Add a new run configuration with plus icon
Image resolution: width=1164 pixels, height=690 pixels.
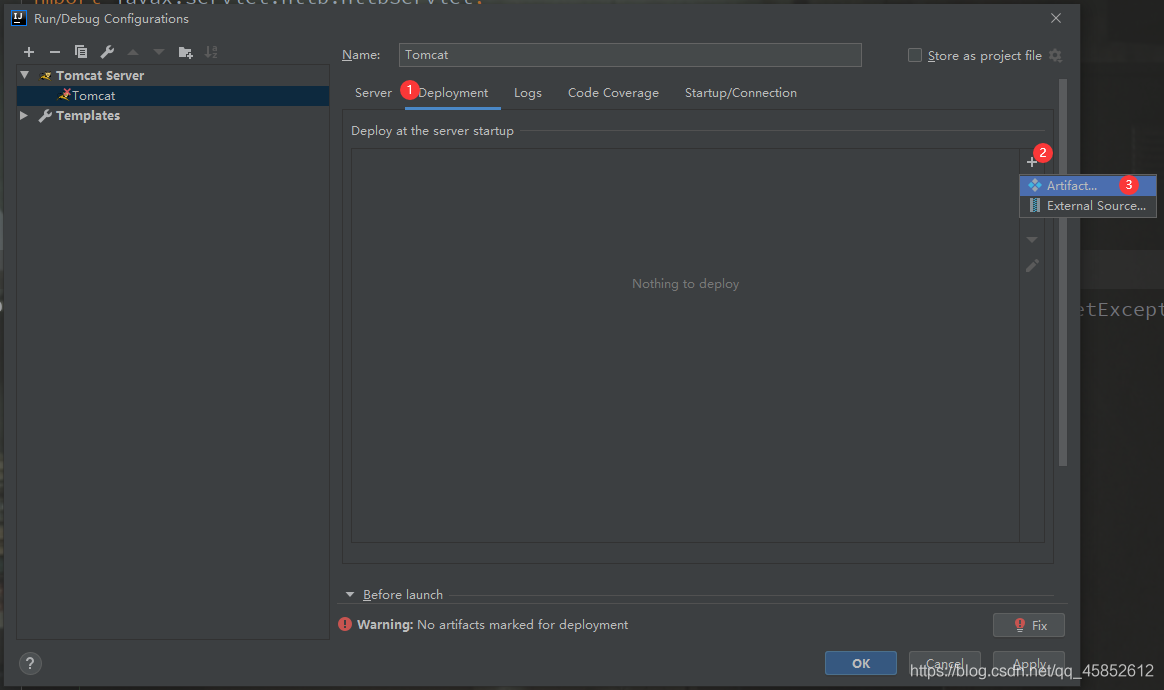point(29,52)
